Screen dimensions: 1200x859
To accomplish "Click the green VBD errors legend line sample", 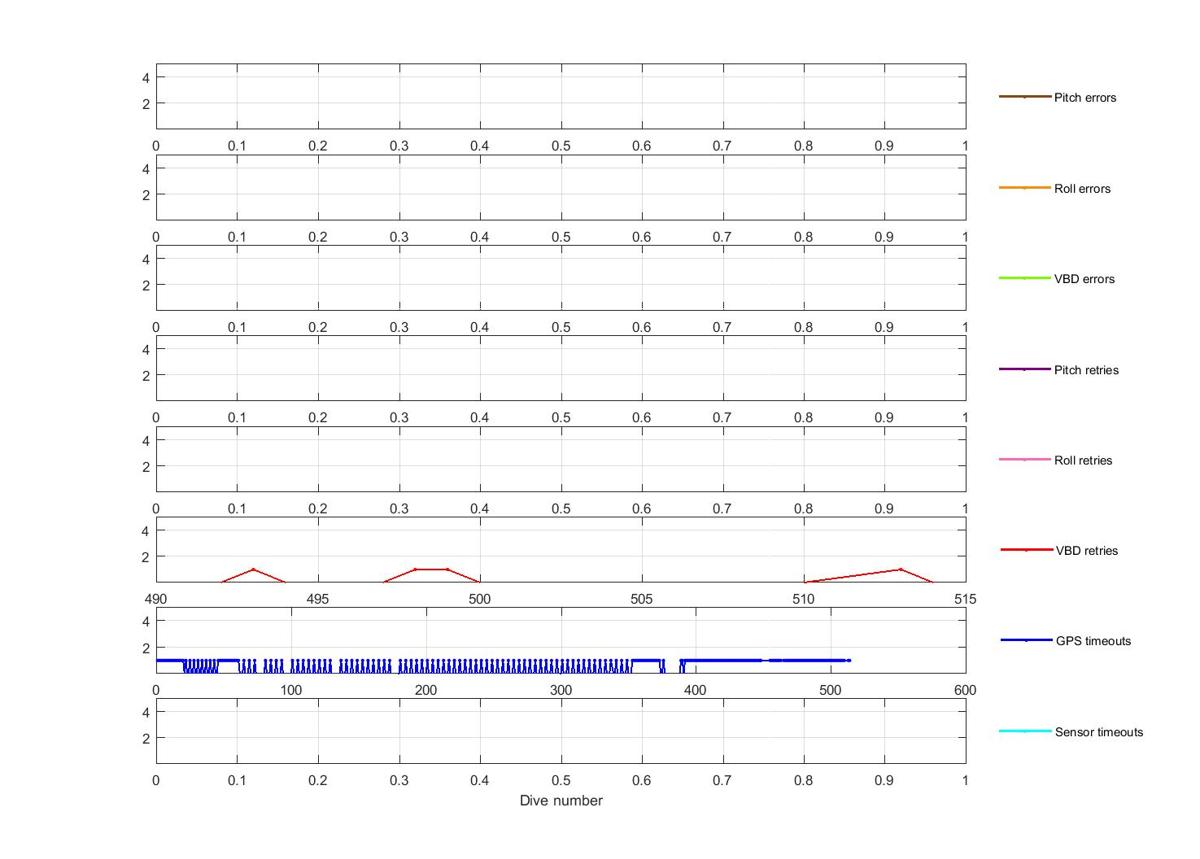I will (1025, 278).
